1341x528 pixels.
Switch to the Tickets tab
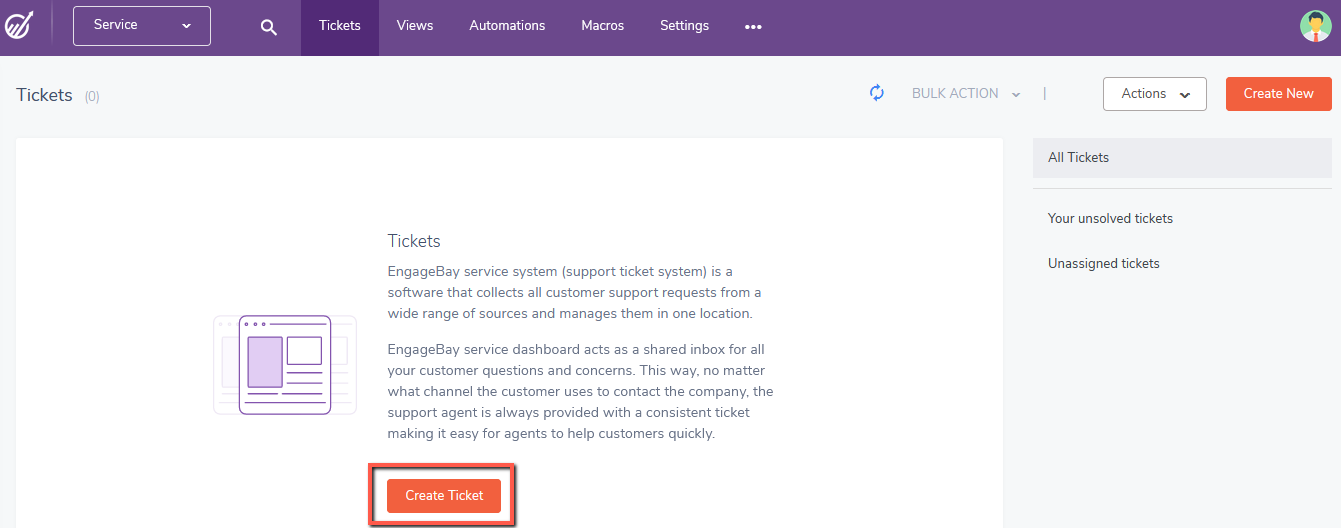(x=340, y=27)
